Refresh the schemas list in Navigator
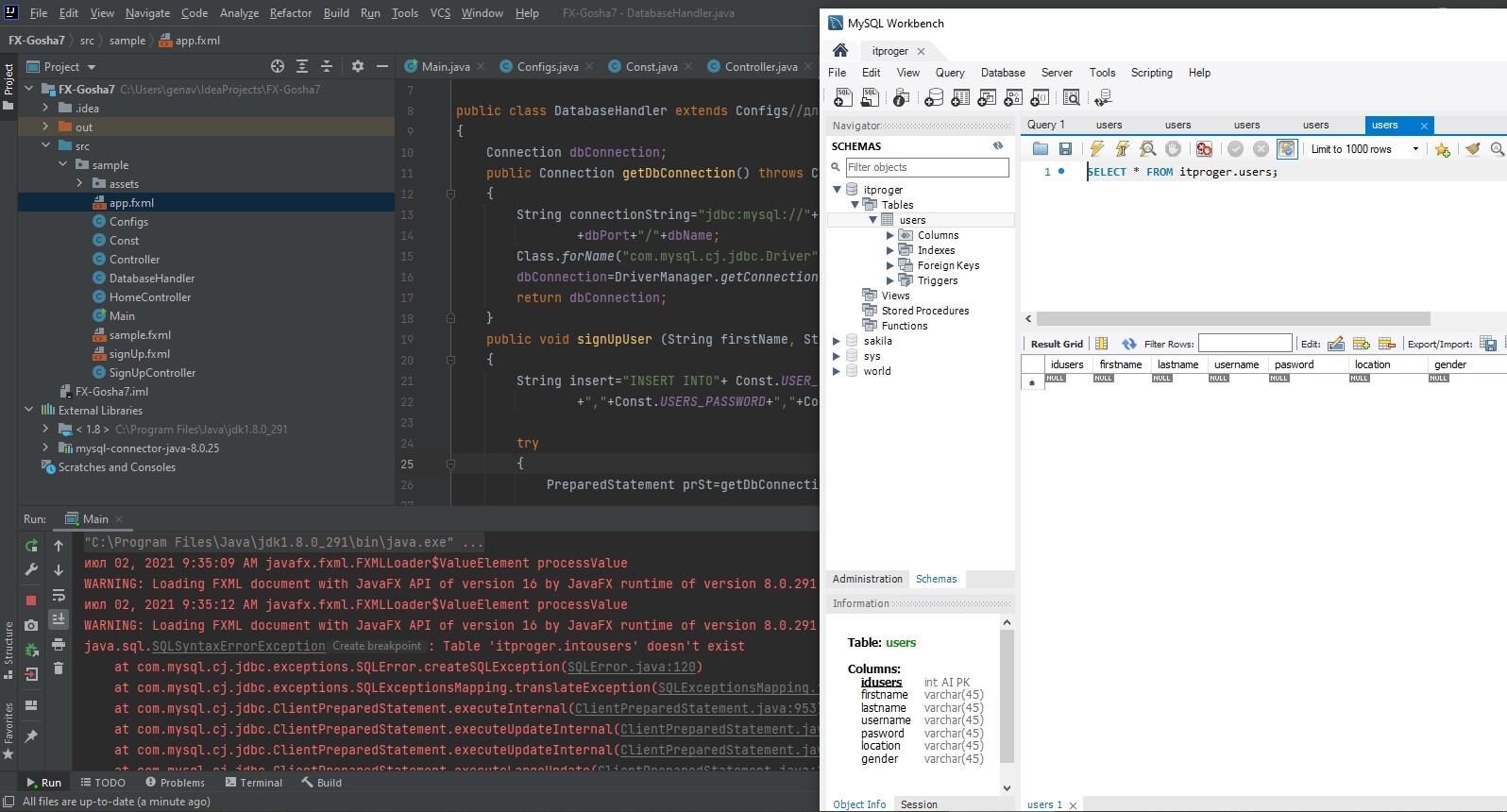The width and height of the screenshot is (1507, 812). click(998, 145)
